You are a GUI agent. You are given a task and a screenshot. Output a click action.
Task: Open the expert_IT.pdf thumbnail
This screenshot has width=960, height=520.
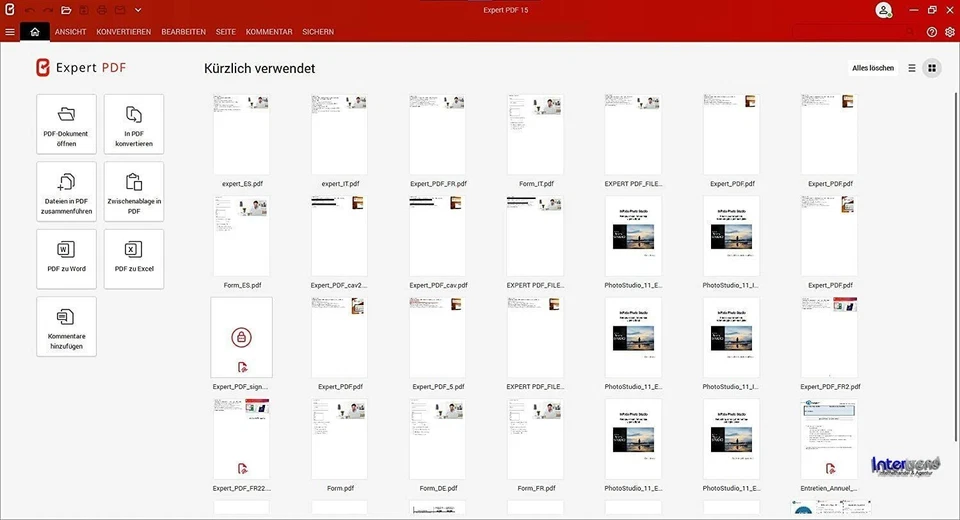[339, 134]
